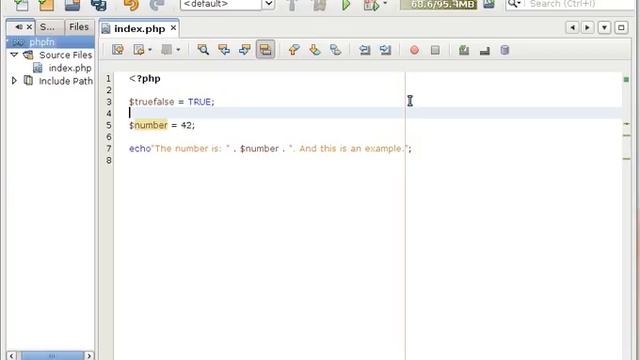Run the project with the green play icon

(x=346, y=5)
